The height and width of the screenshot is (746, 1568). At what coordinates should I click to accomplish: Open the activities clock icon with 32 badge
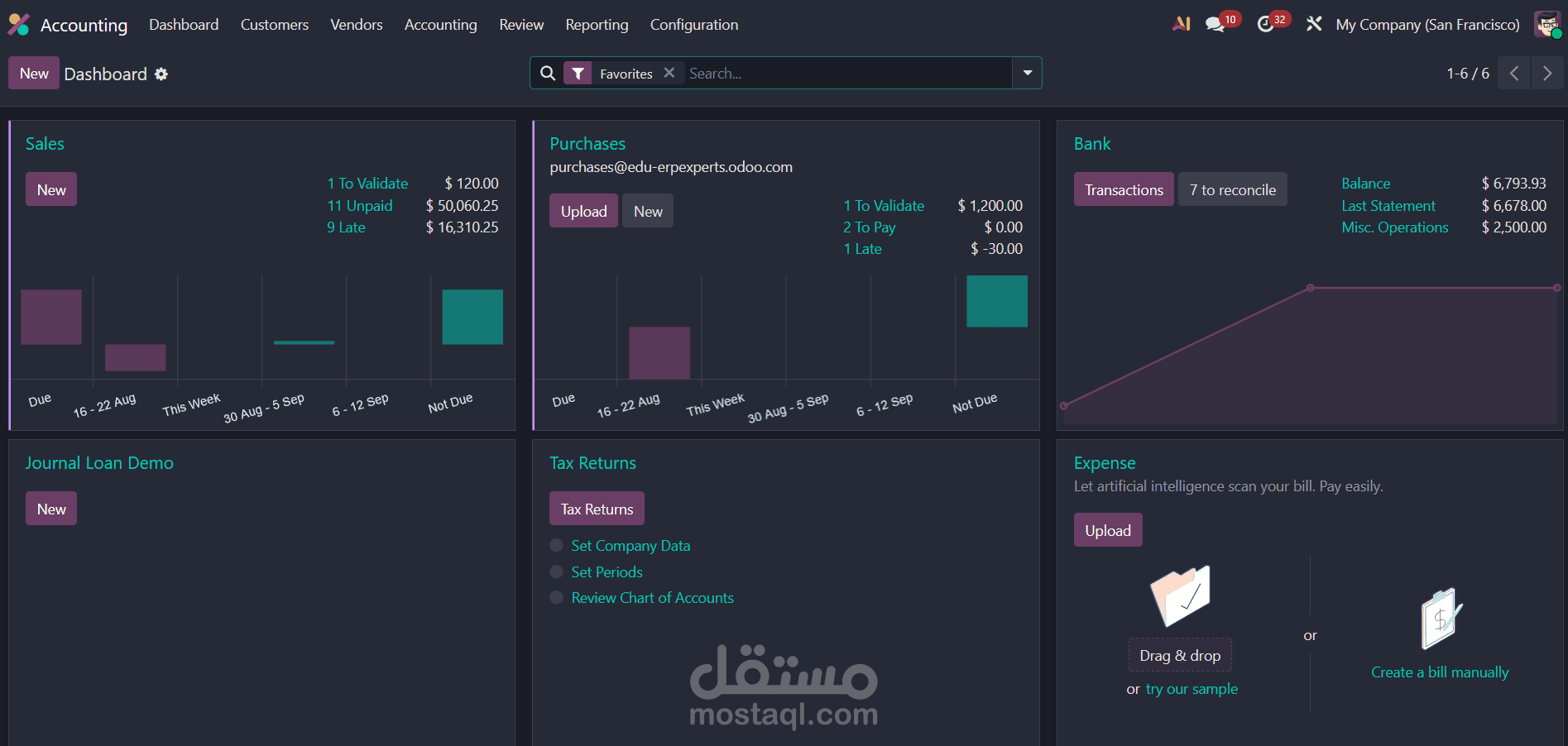1265,25
